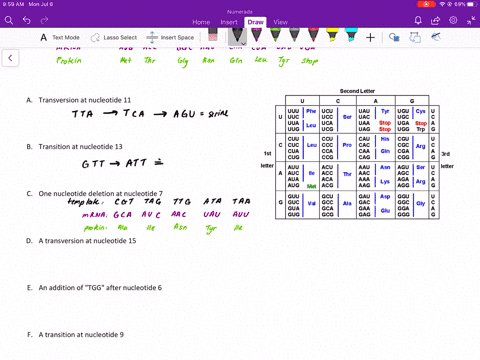Choose the Insert Space tool
The height and width of the screenshot is (360, 480).
point(170,37)
